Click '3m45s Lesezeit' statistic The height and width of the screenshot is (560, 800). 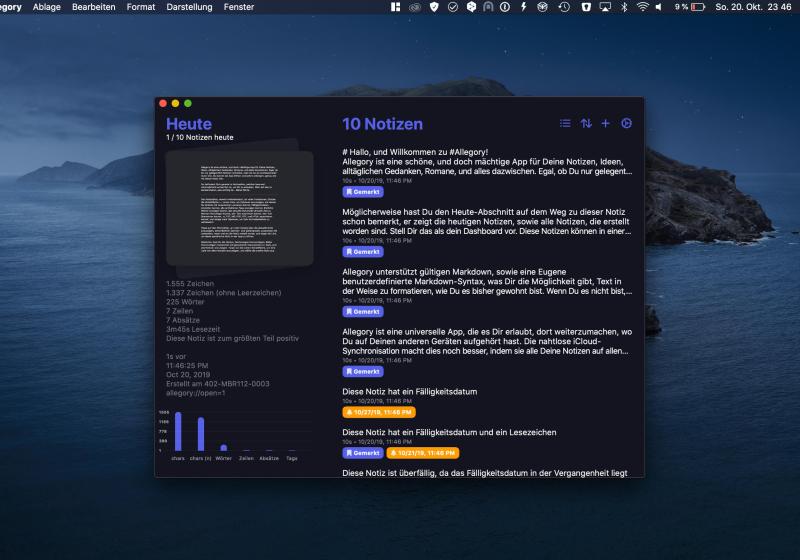pos(193,329)
